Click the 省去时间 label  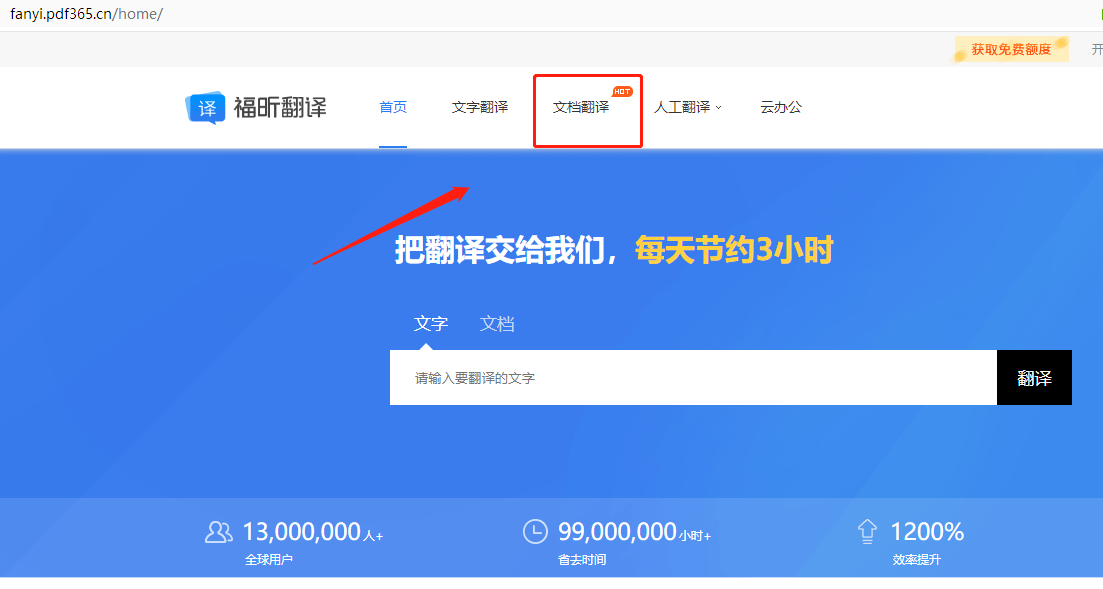click(582, 560)
